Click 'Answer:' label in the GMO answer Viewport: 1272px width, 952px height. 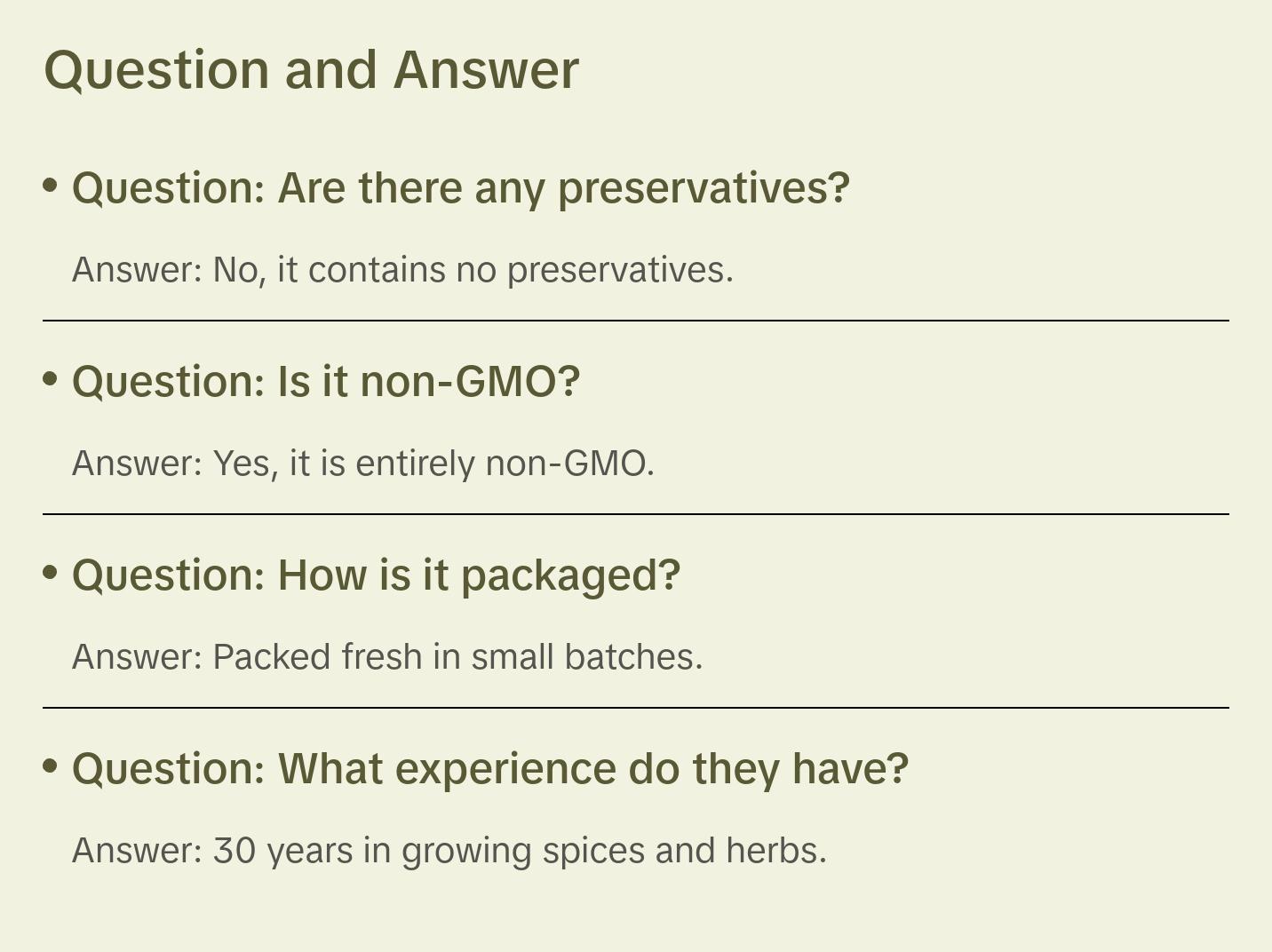[138, 464]
